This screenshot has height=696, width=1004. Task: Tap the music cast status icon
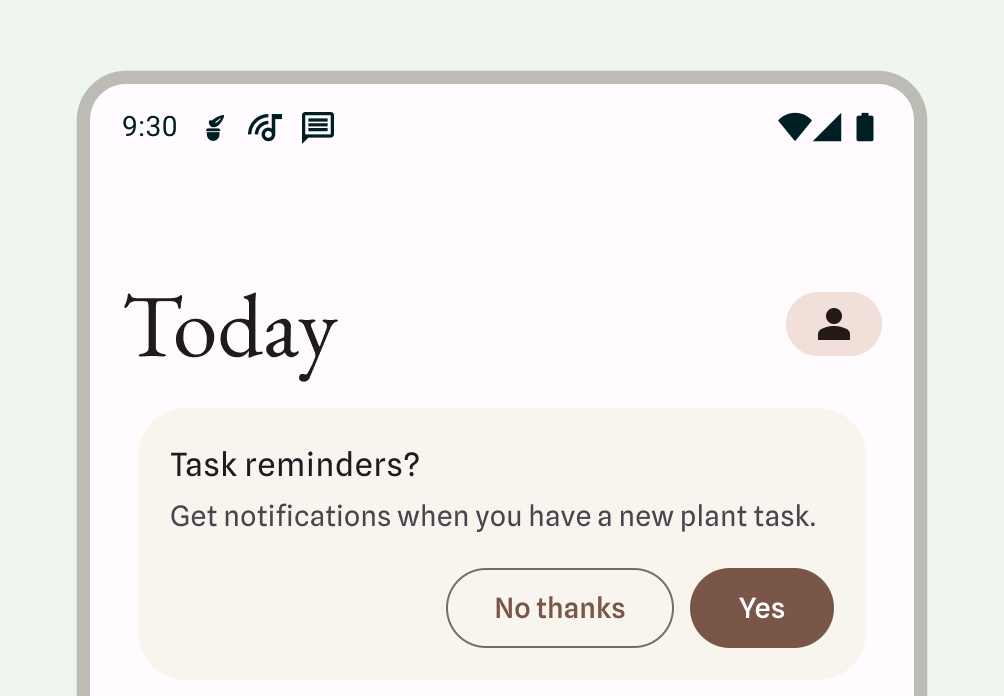click(265, 127)
